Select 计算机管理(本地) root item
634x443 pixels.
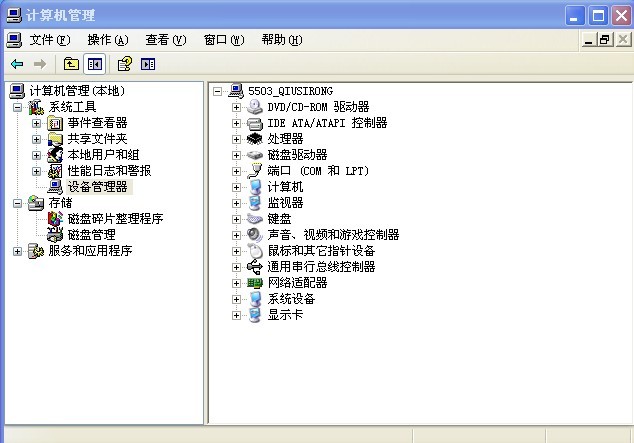[77, 91]
